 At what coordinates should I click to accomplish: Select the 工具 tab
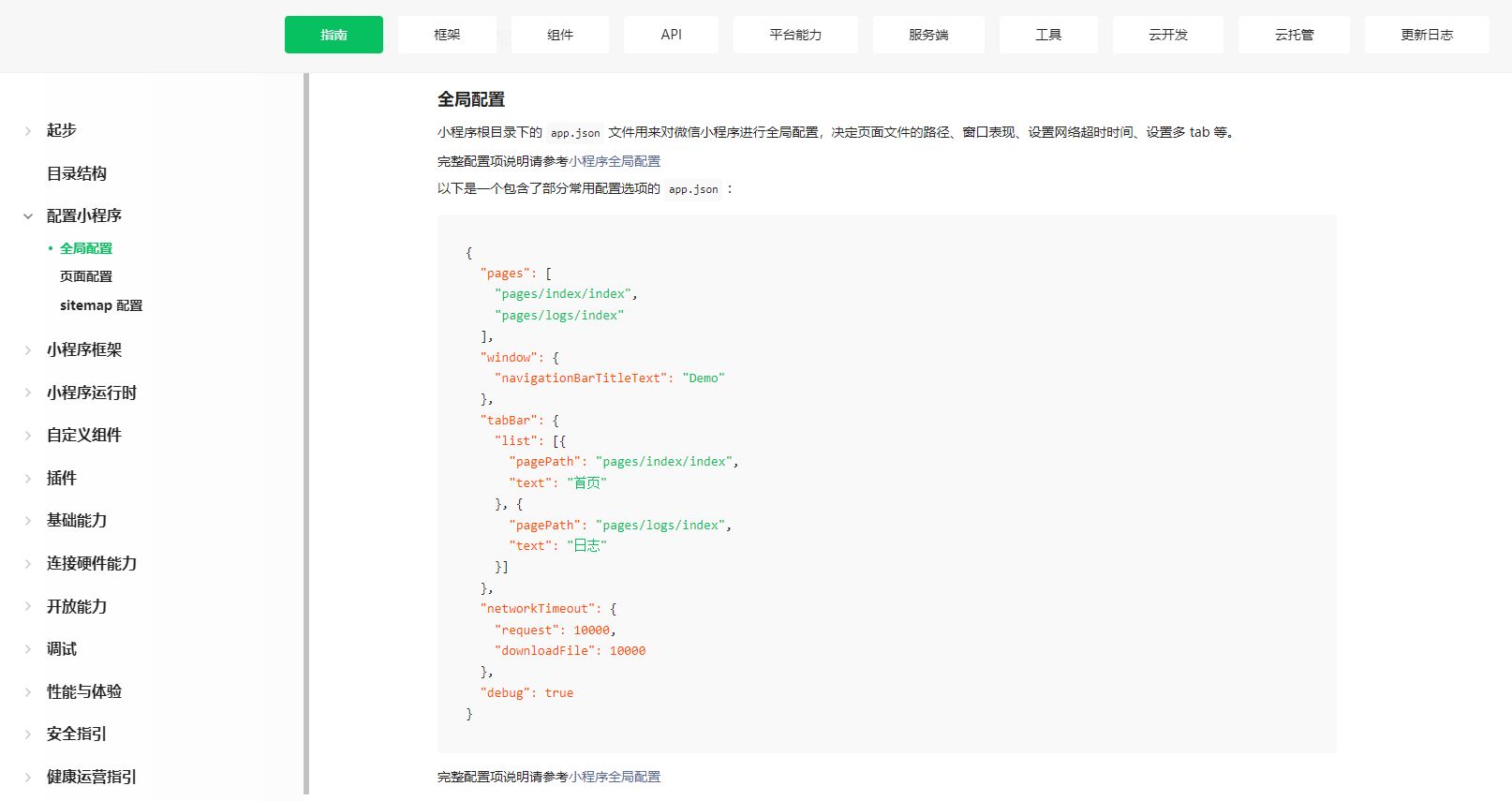tap(1048, 35)
